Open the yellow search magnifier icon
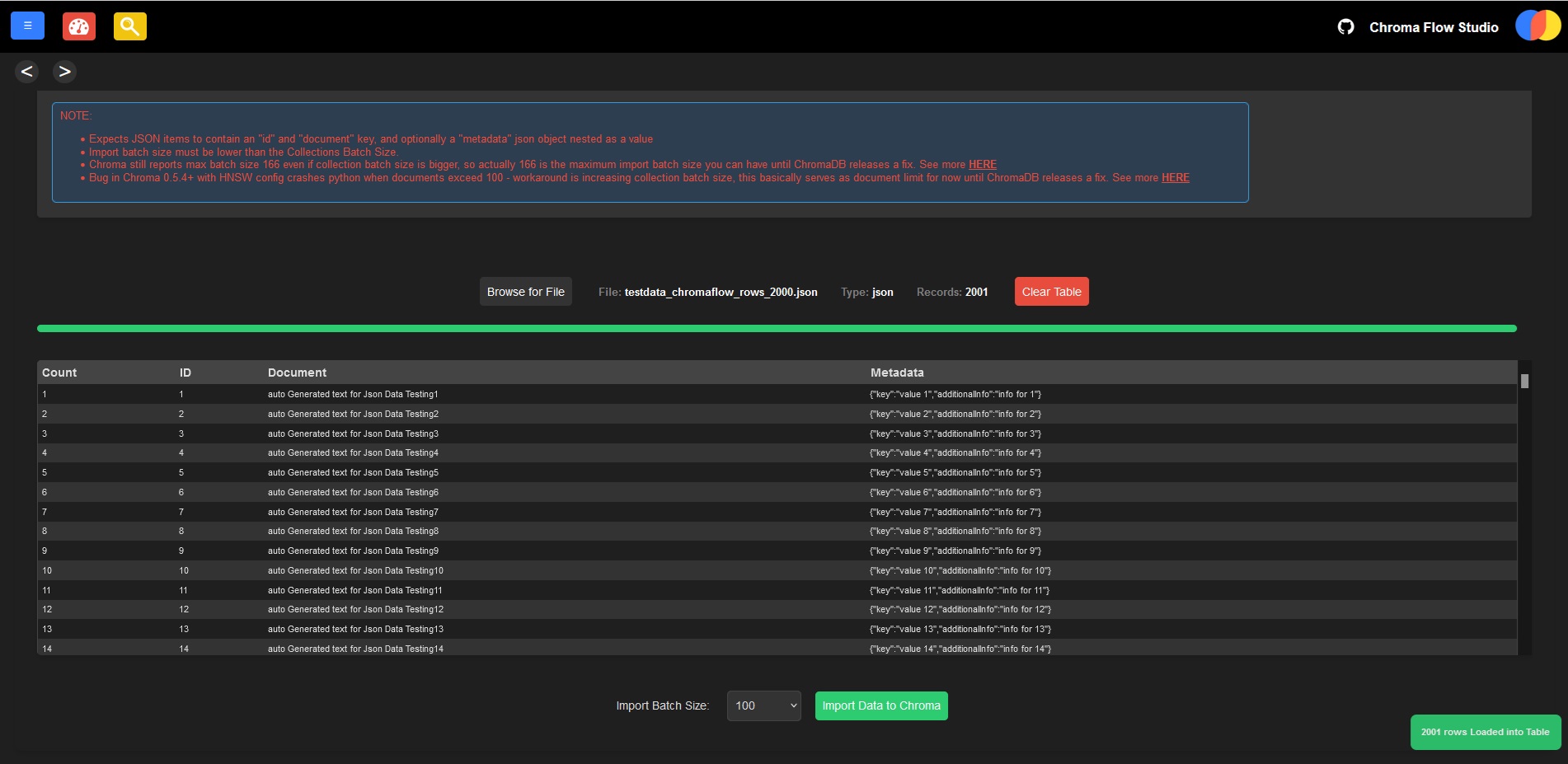1568x764 pixels. click(129, 26)
